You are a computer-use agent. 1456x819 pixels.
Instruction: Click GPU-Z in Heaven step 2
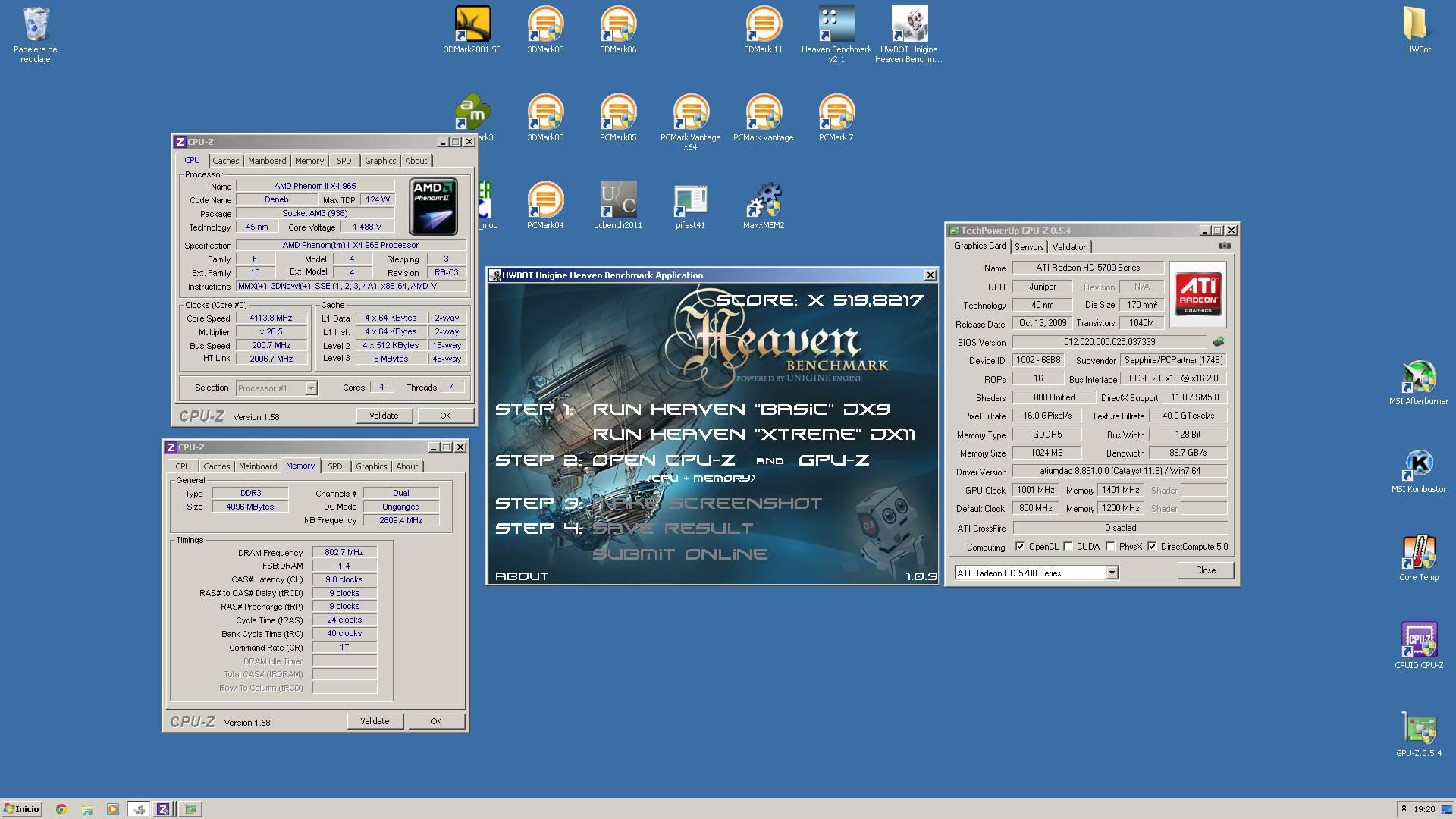tap(834, 460)
